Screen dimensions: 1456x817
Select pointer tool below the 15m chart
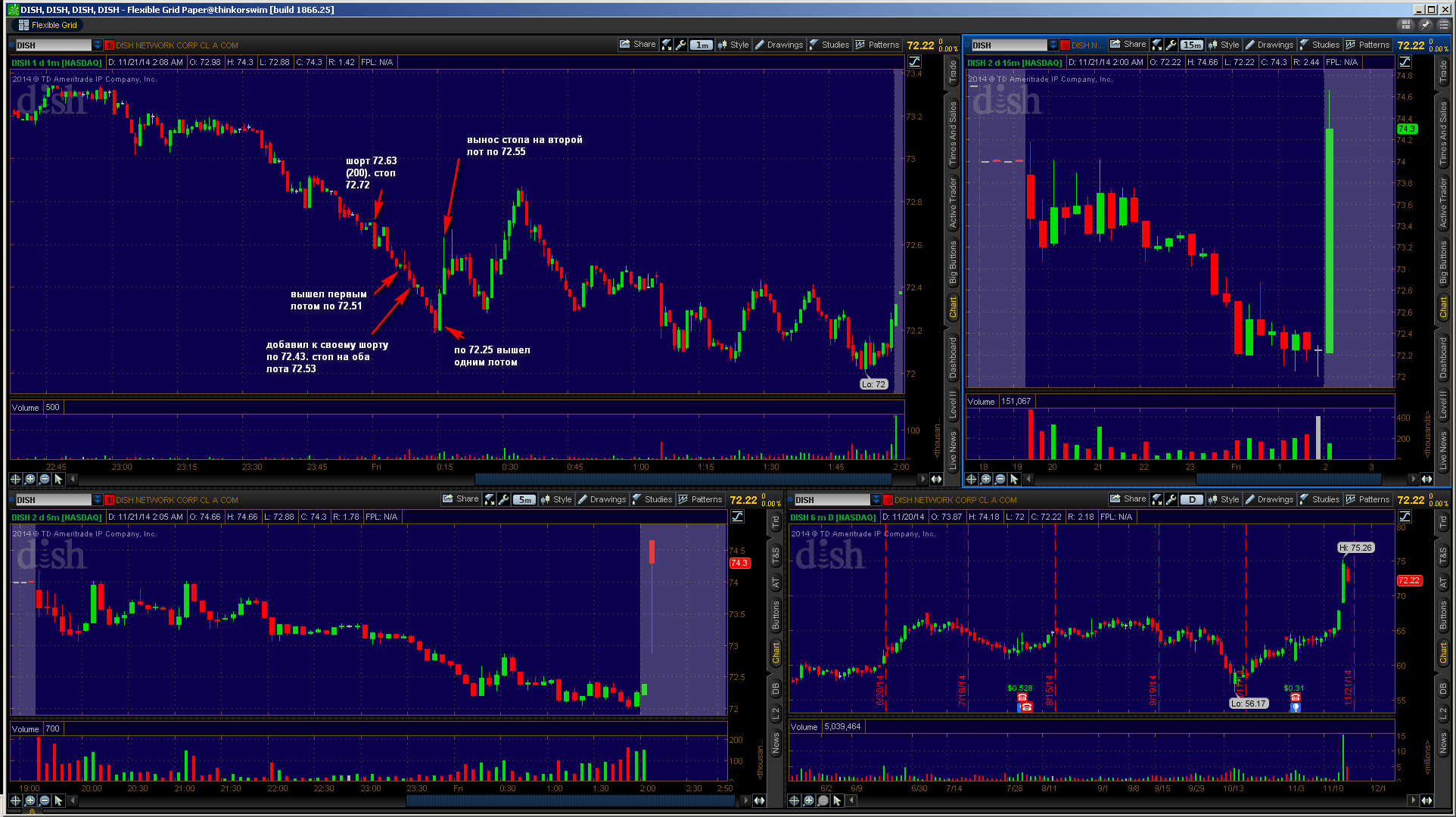[1014, 479]
